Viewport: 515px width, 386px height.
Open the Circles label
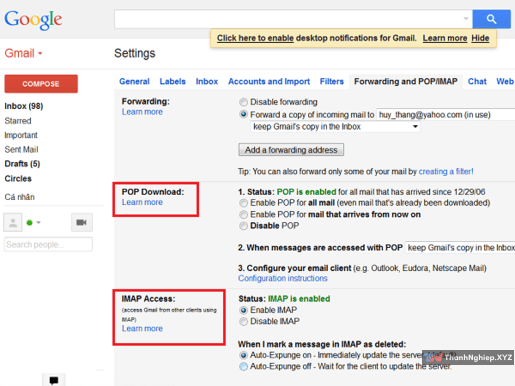click(18, 178)
